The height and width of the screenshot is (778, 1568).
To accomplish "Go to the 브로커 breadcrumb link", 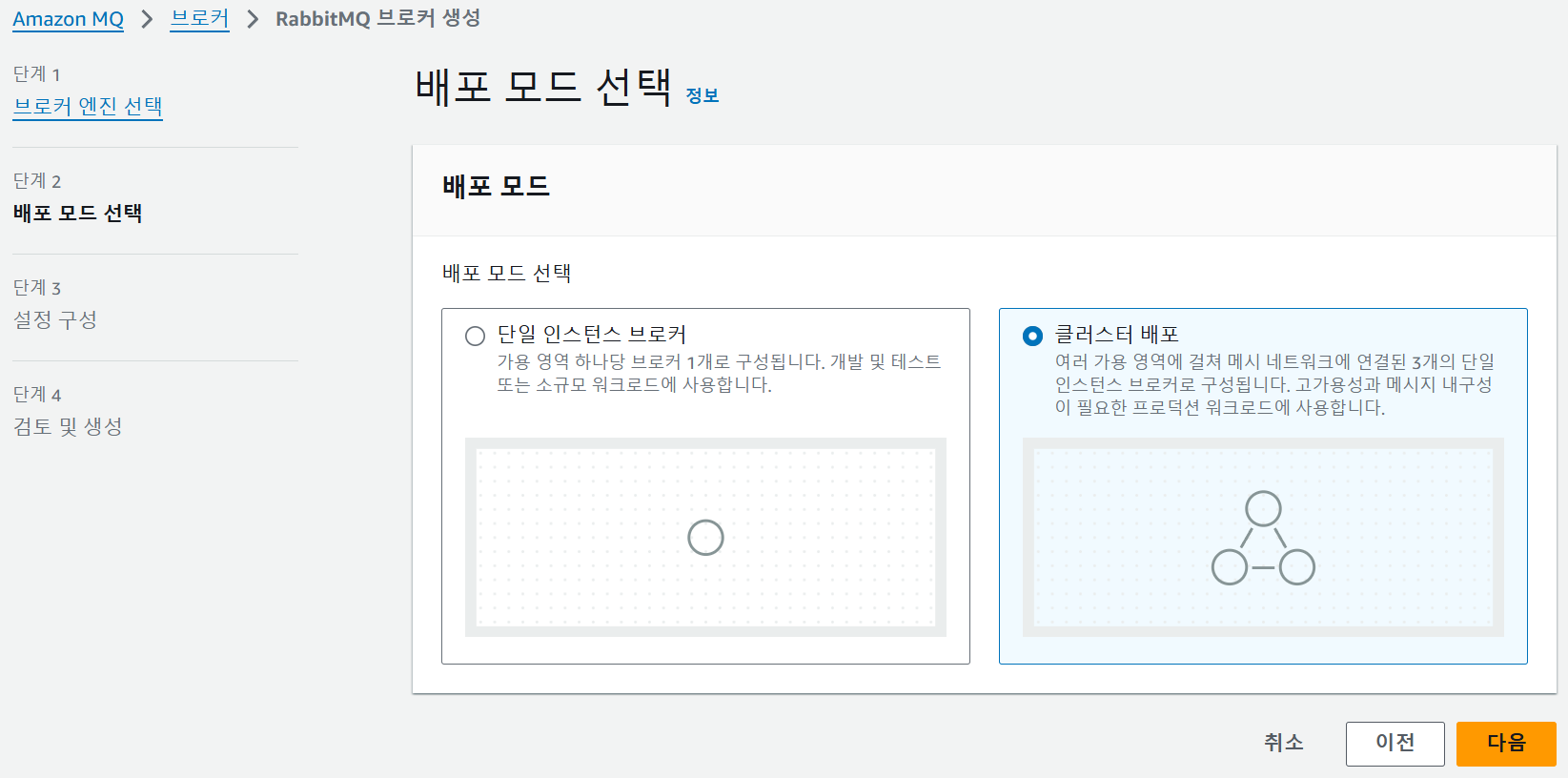I will point(199,19).
